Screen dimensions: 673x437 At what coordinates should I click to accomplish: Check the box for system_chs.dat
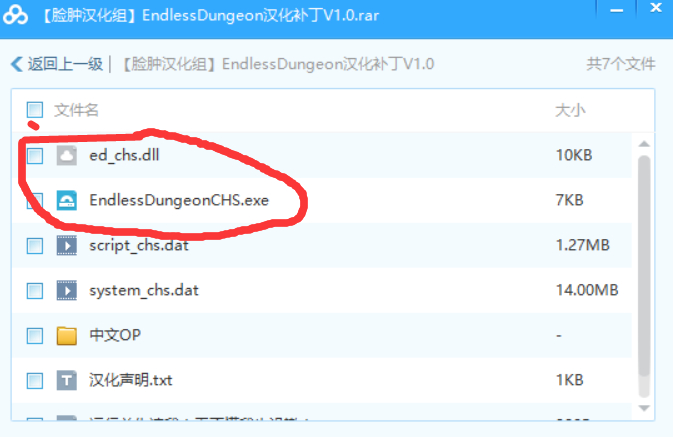pos(35,291)
